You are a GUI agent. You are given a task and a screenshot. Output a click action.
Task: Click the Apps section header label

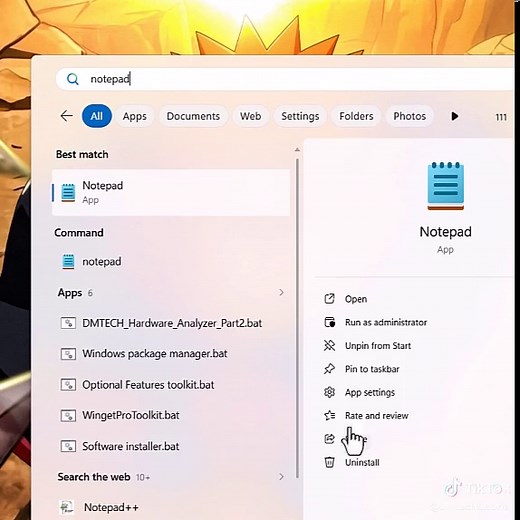click(70, 293)
